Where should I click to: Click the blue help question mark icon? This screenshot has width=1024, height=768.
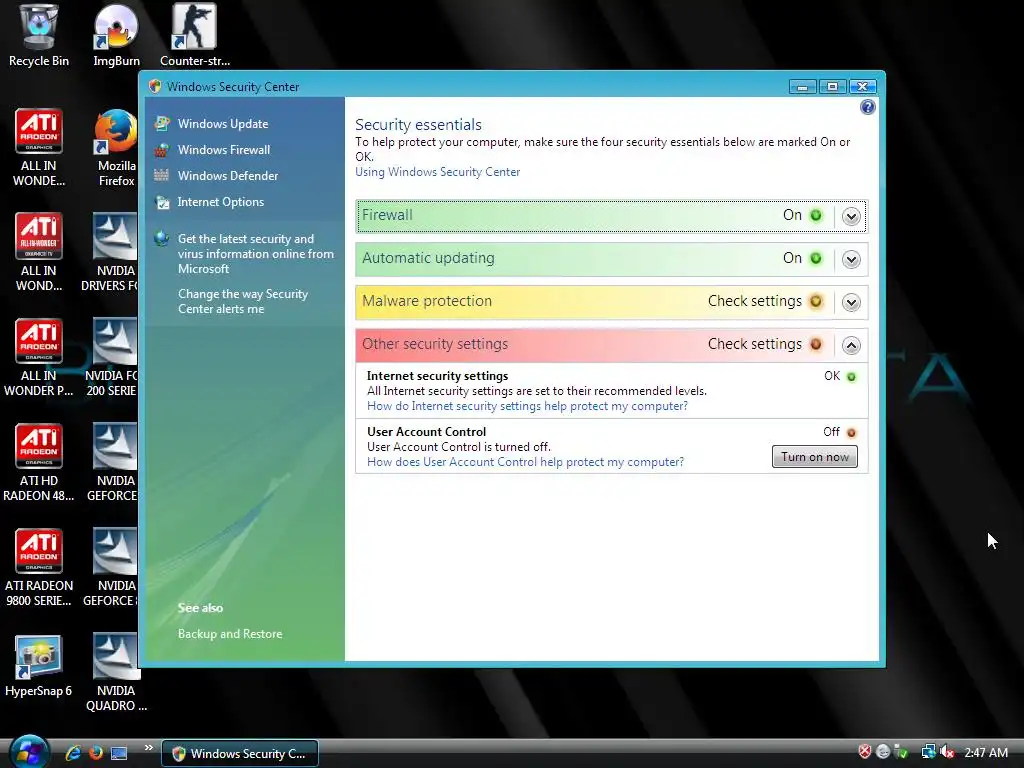pyautogui.click(x=867, y=107)
